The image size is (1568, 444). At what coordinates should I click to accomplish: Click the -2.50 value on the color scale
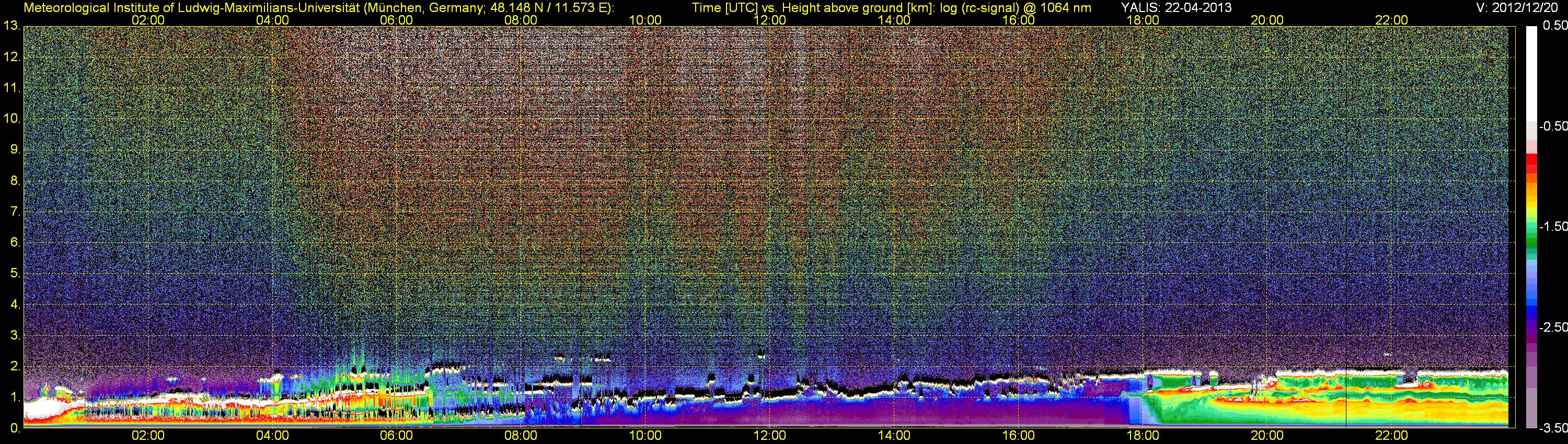pos(1553,327)
